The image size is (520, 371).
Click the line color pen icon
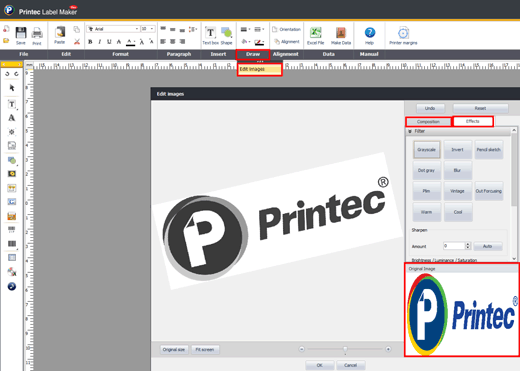[259, 42]
